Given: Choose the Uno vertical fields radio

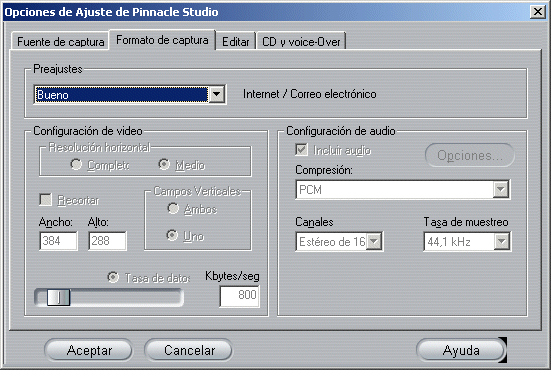Looking at the screenshot, I should [172, 235].
